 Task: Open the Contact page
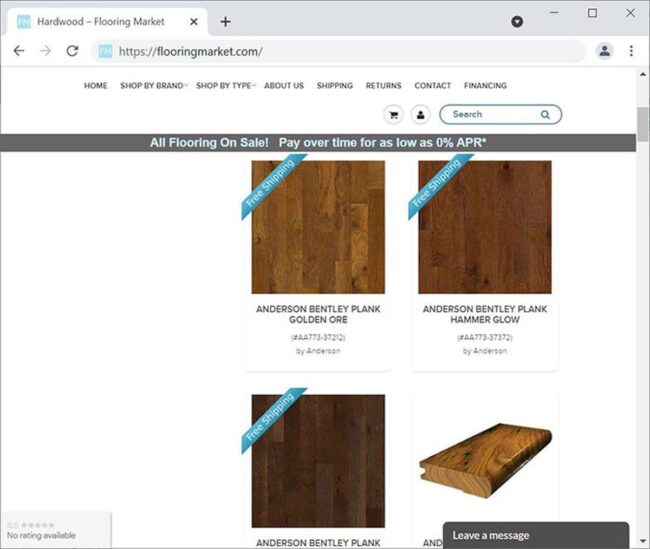[432, 85]
